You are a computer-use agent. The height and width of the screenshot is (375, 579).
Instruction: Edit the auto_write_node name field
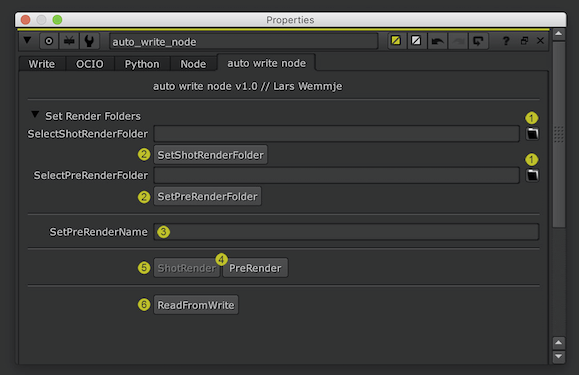click(x=244, y=41)
